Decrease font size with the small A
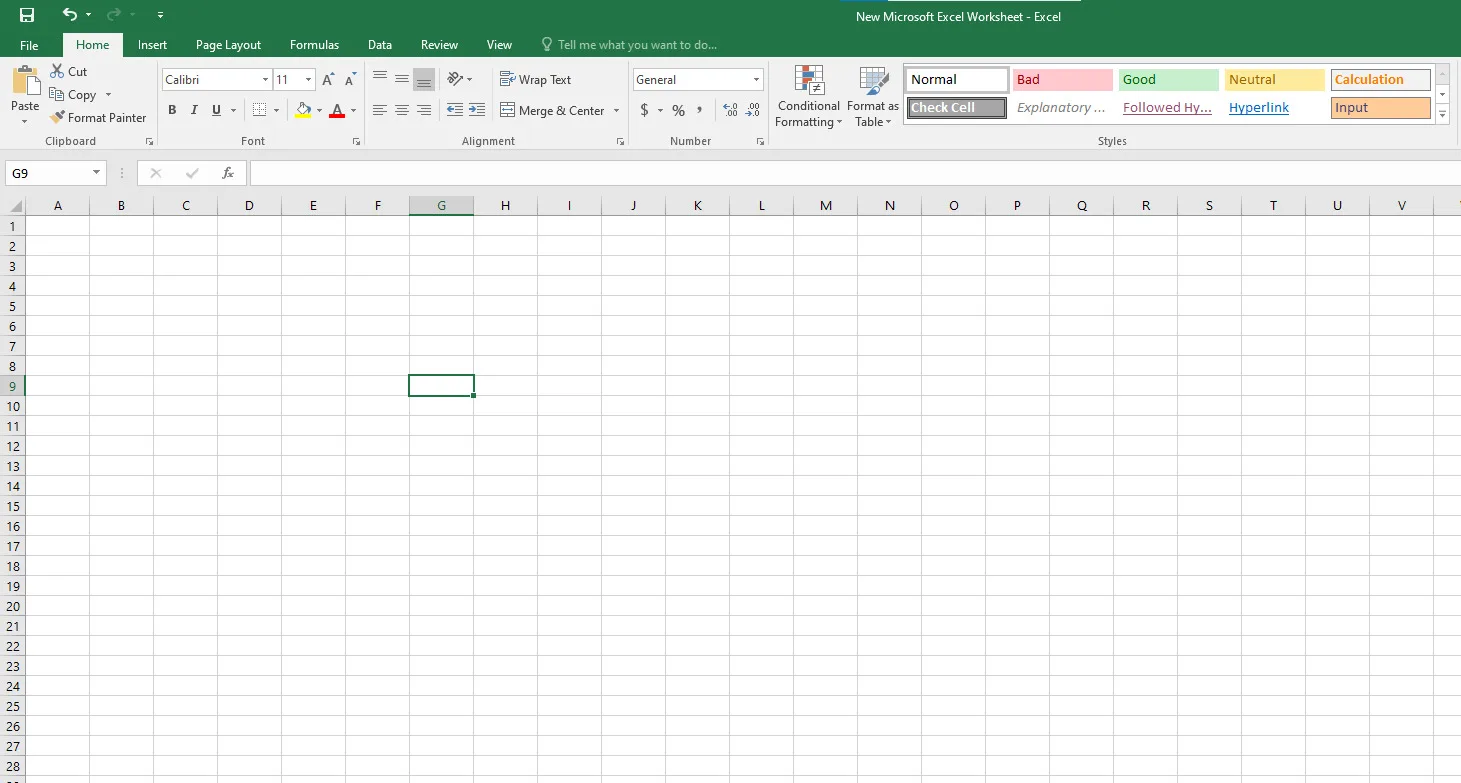The height and width of the screenshot is (783, 1461). [350, 80]
